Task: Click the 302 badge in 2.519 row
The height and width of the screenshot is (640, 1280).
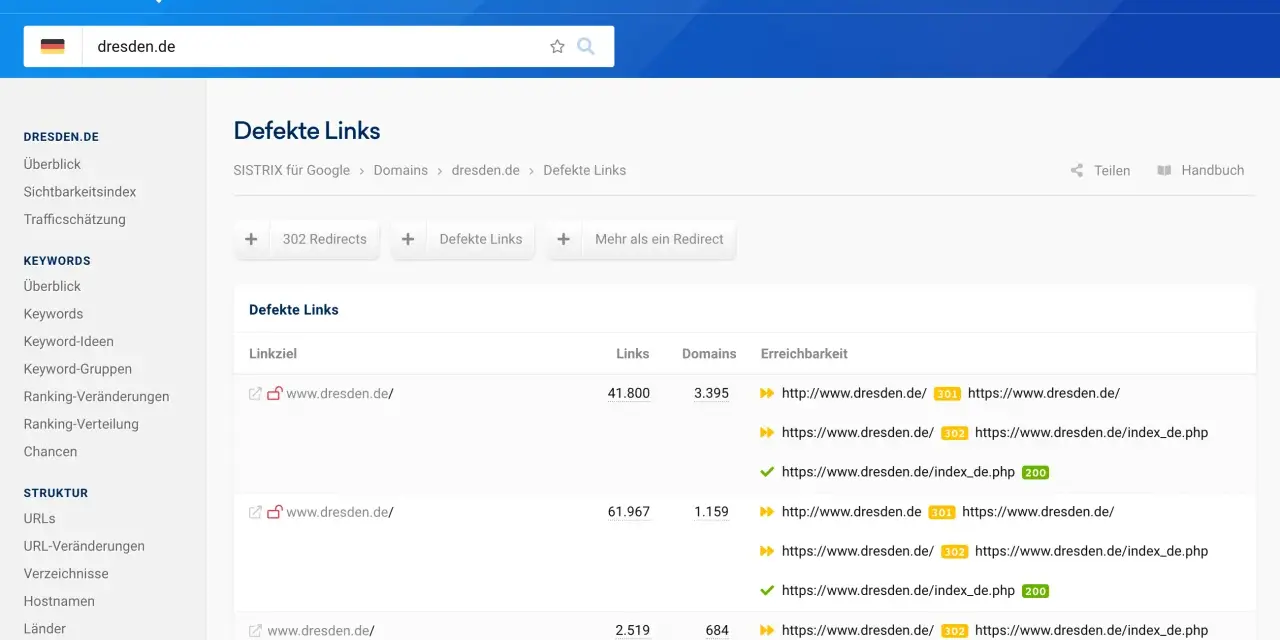Action: click(954, 631)
